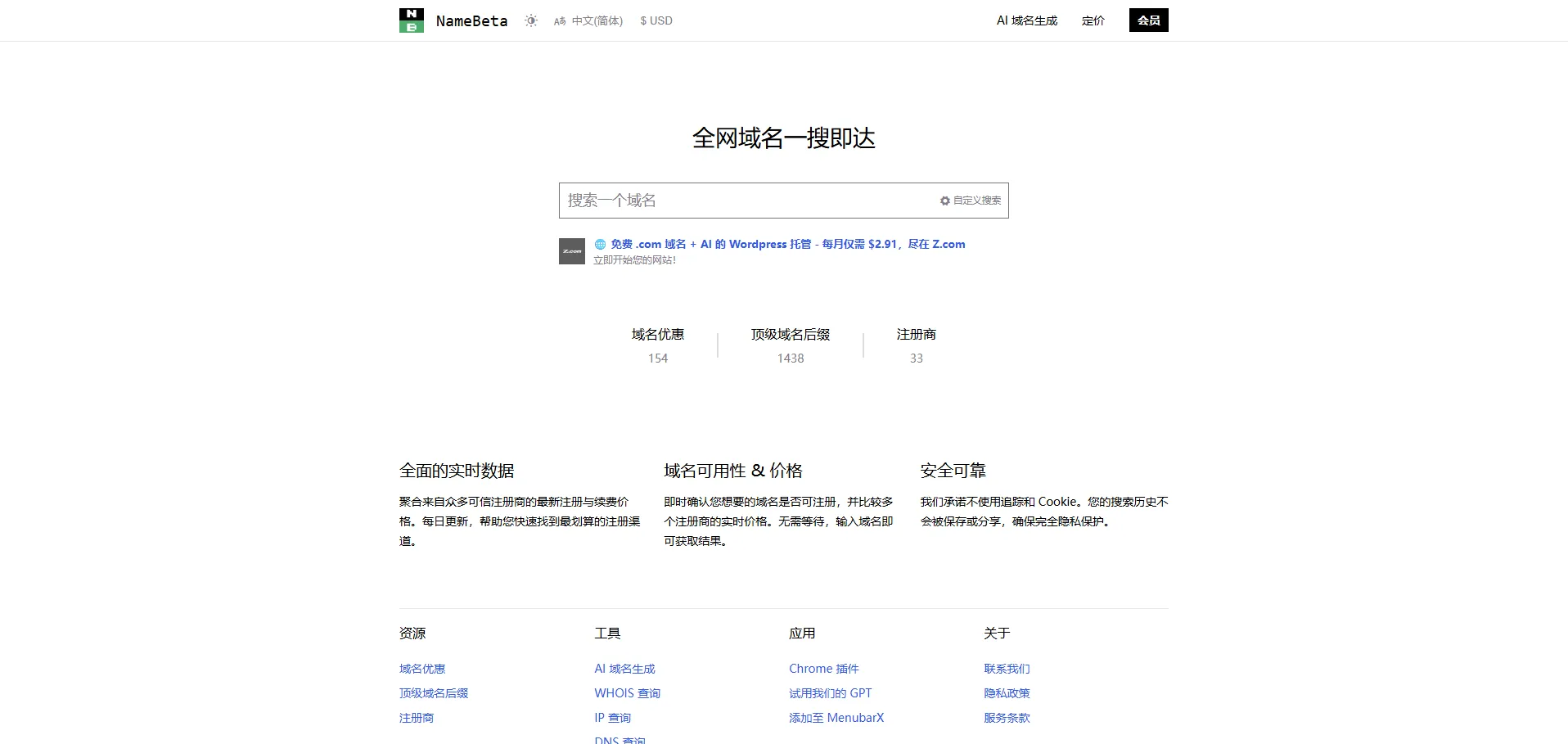Open IP 查询 tool in footer
The height and width of the screenshot is (744, 1568).
tap(612, 718)
